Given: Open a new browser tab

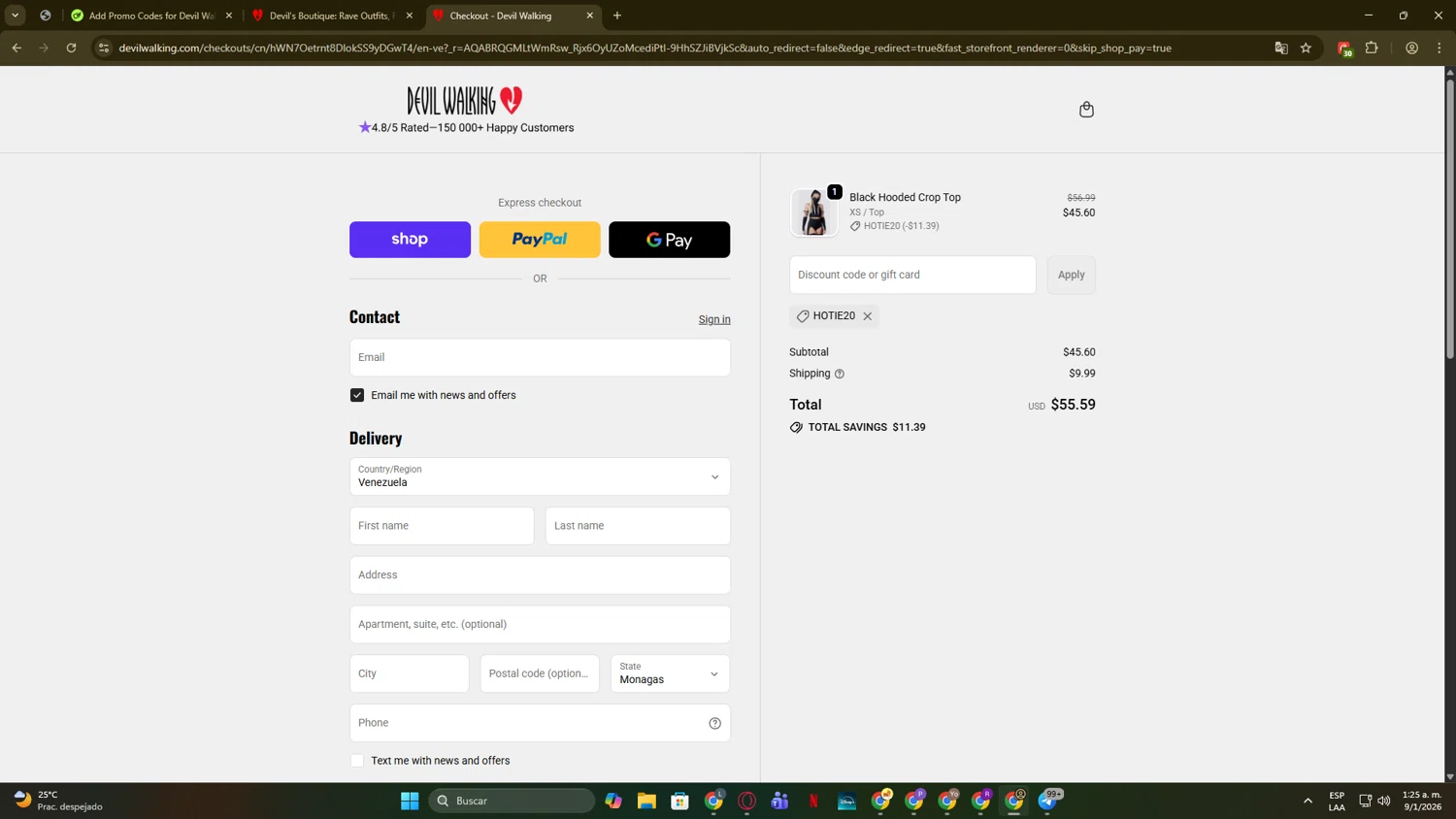Looking at the screenshot, I should click(617, 16).
